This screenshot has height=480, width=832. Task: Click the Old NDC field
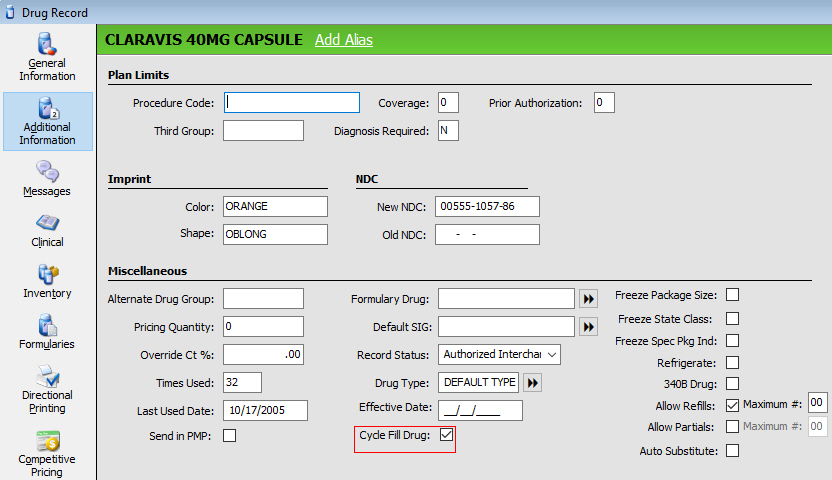coord(487,234)
